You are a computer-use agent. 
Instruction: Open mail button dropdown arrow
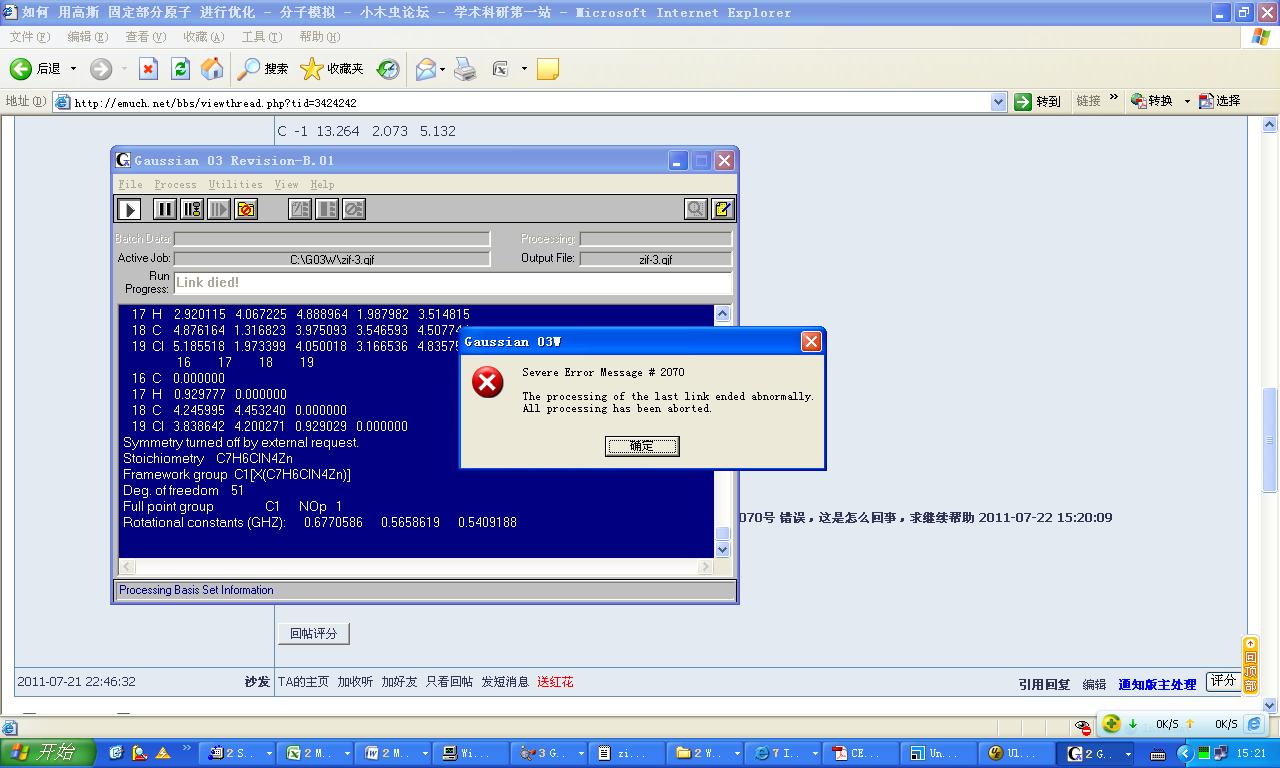[x=442, y=69]
